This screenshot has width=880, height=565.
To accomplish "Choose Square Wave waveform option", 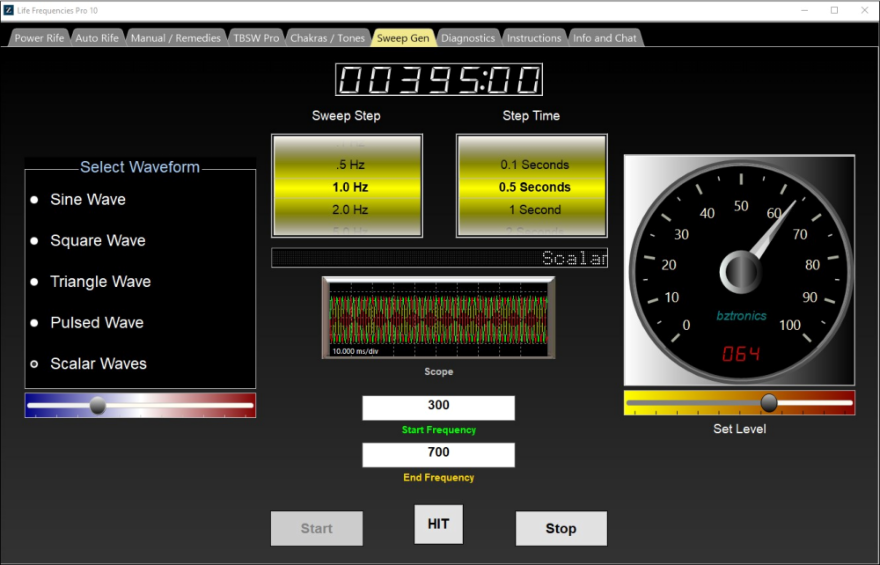I will (x=36, y=241).
